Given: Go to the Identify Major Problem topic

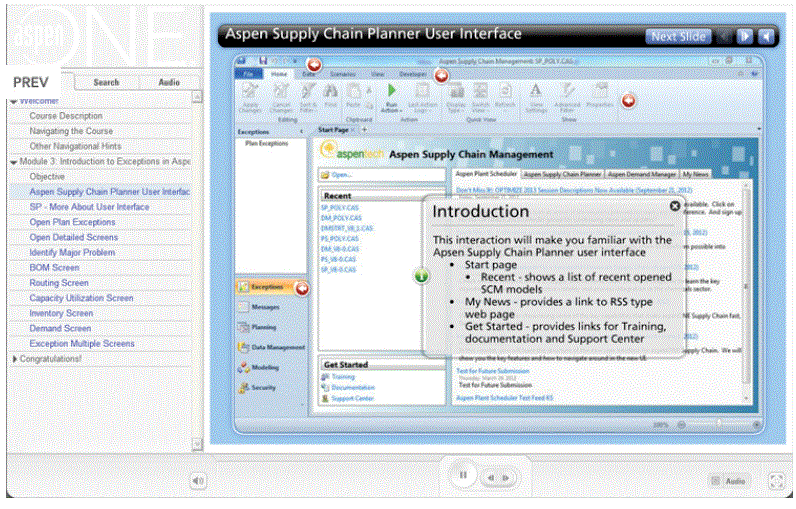Looking at the screenshot, I should coord(72,253).
